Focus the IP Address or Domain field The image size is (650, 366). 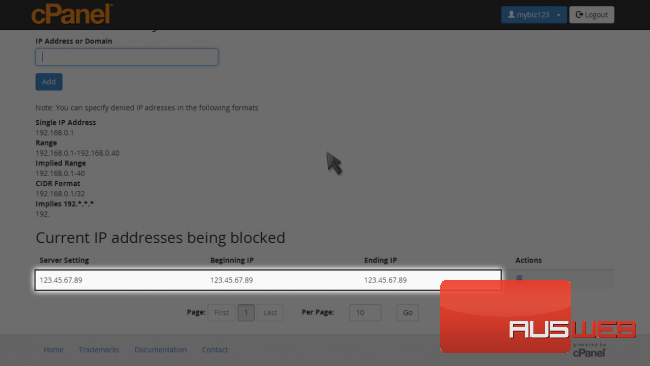pos(127,57)
